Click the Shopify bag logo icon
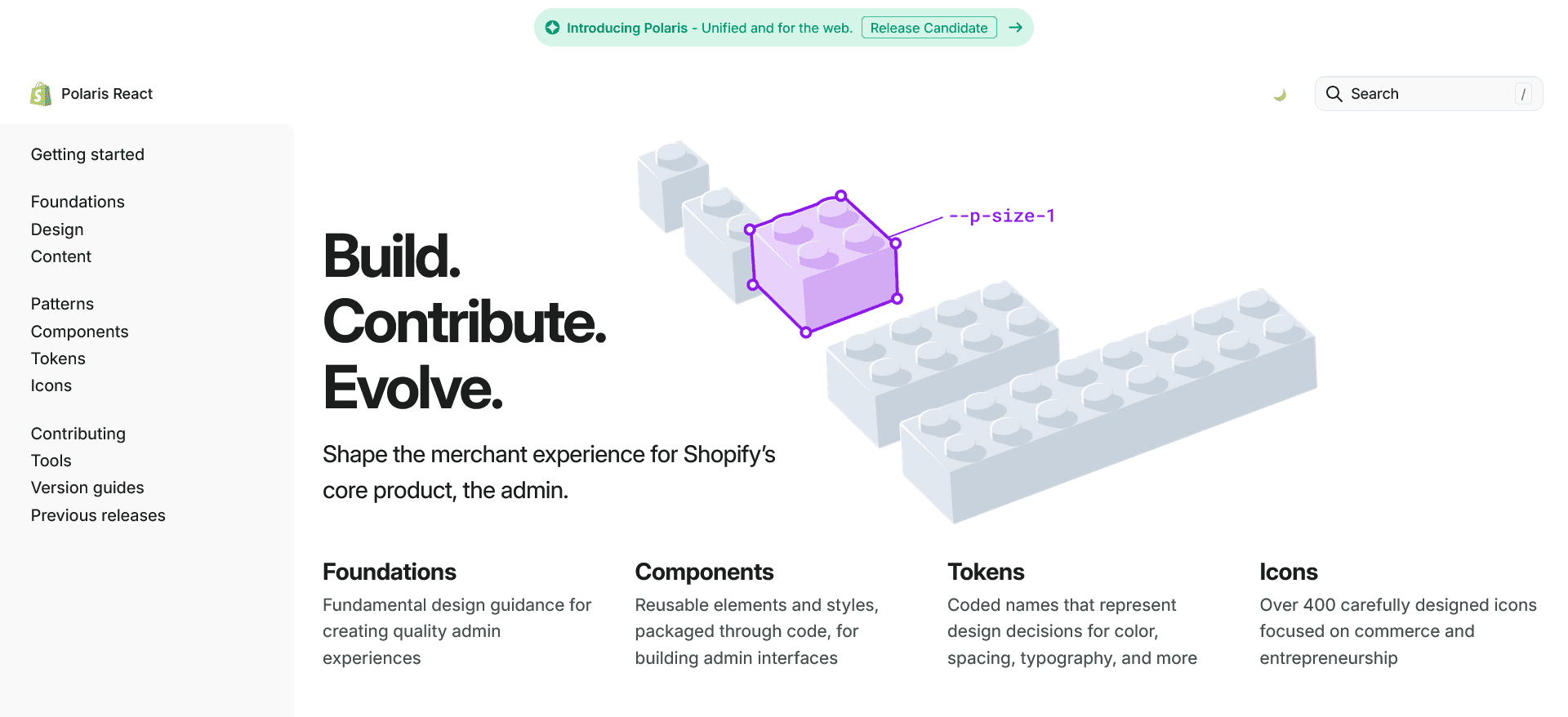 pyautogui.click(x=40, y=93)
